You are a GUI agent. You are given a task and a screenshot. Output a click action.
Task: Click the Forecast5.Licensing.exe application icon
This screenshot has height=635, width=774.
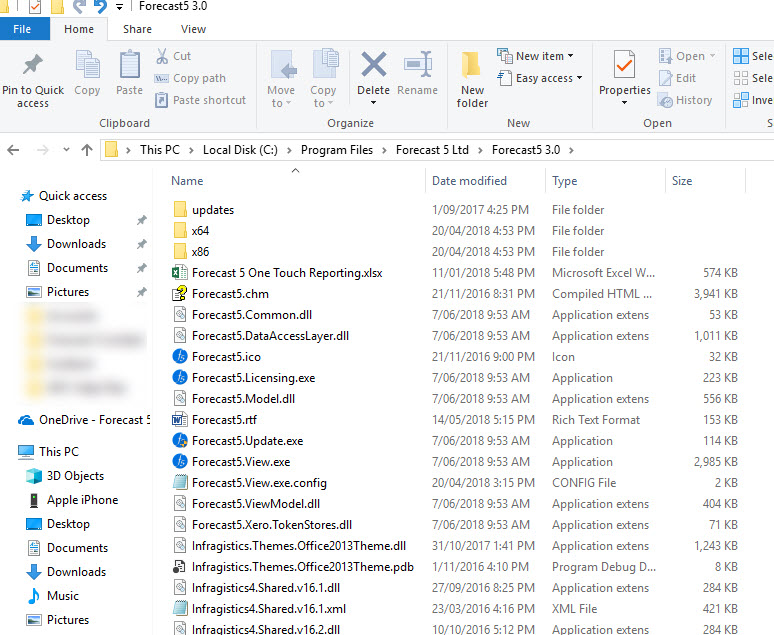[x=180, y=377]
